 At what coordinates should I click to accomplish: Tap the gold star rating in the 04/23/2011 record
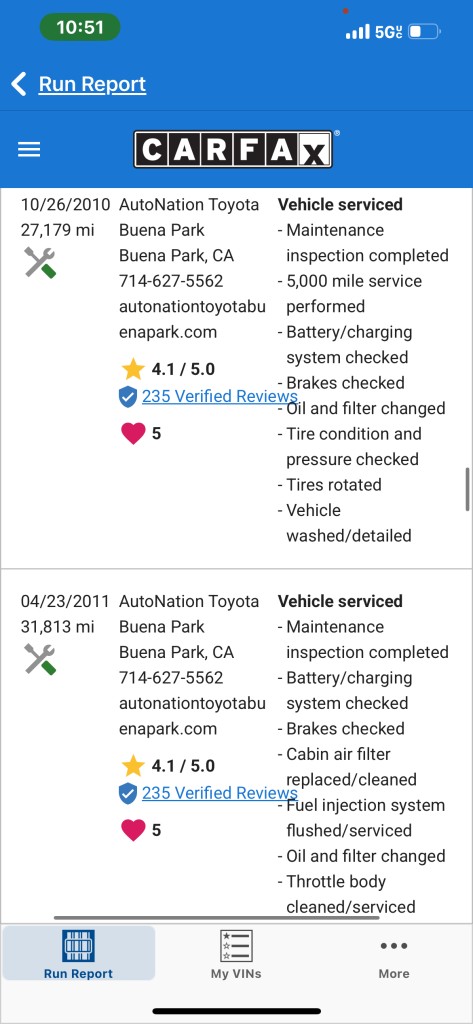pyautogui.click(x=133, y=765)
